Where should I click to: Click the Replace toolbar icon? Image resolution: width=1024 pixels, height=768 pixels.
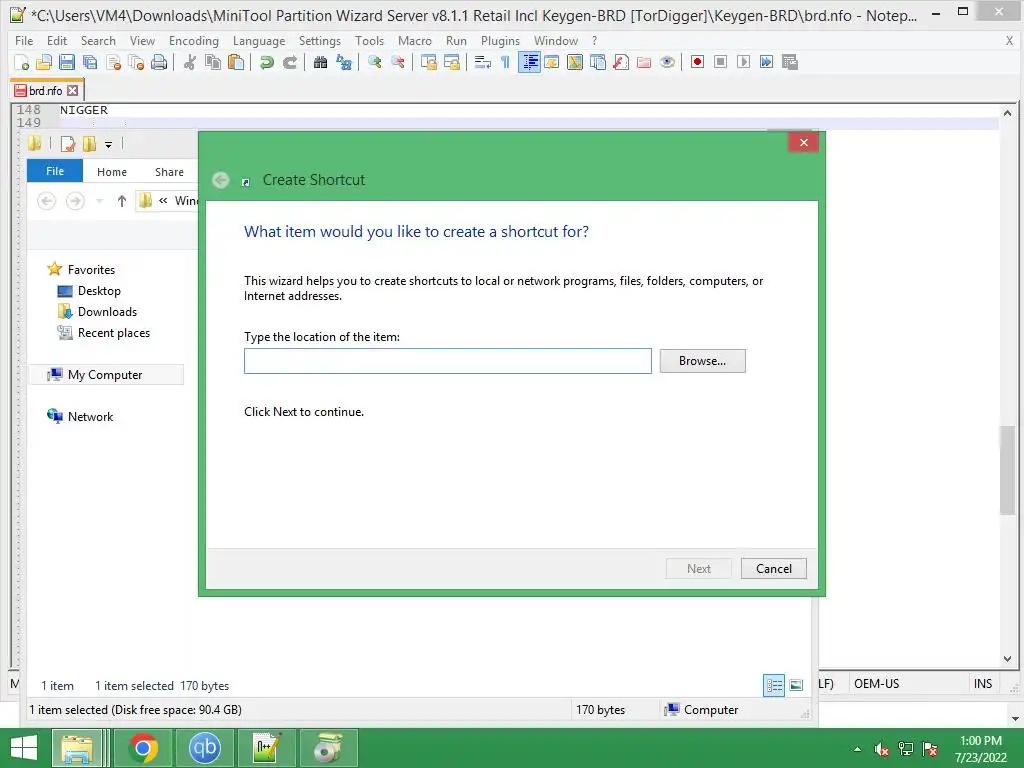point(344,62)
